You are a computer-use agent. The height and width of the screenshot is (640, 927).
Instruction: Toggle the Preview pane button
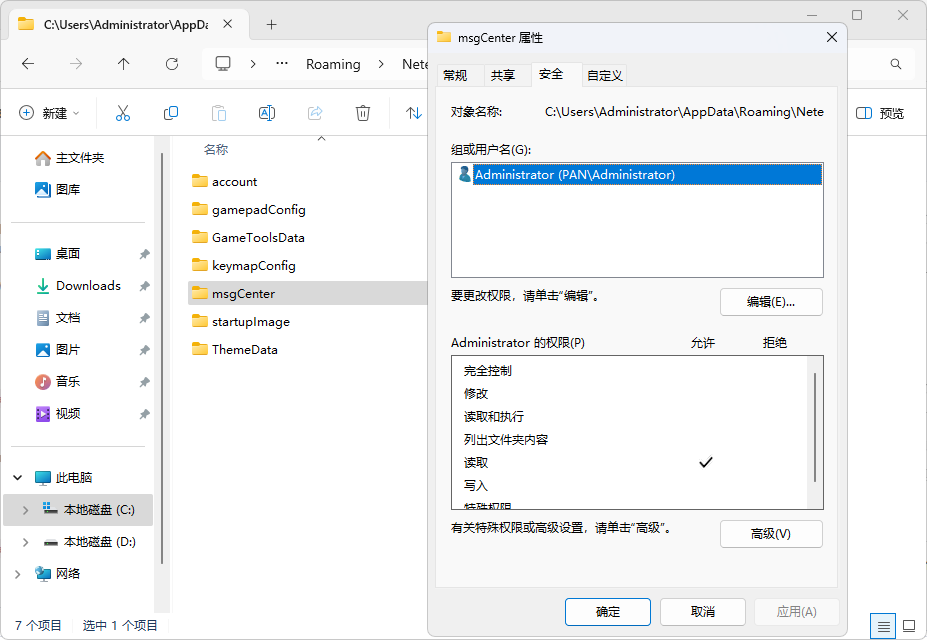click(x=880, y=113)
